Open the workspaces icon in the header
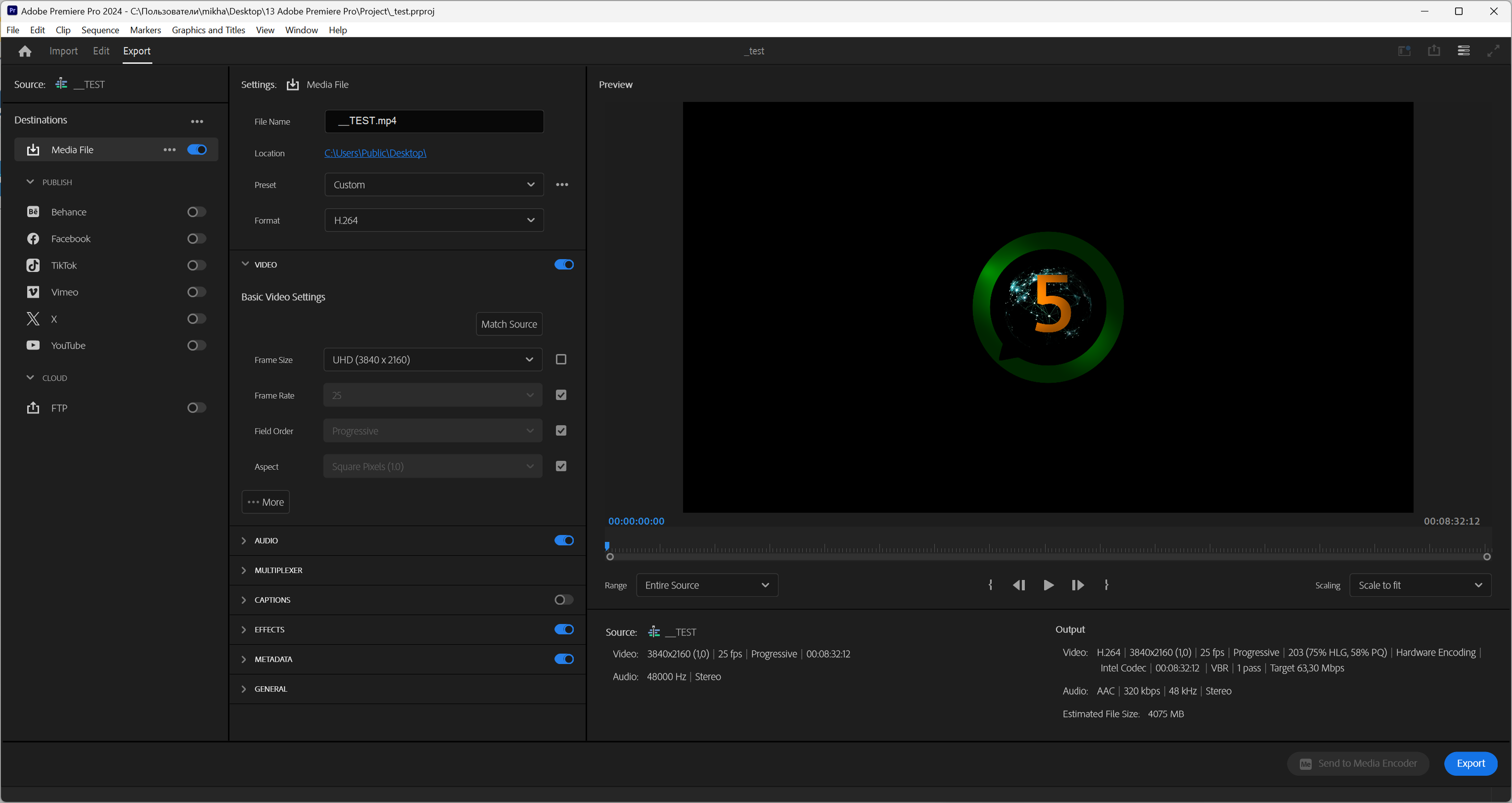 point(1404,51)
